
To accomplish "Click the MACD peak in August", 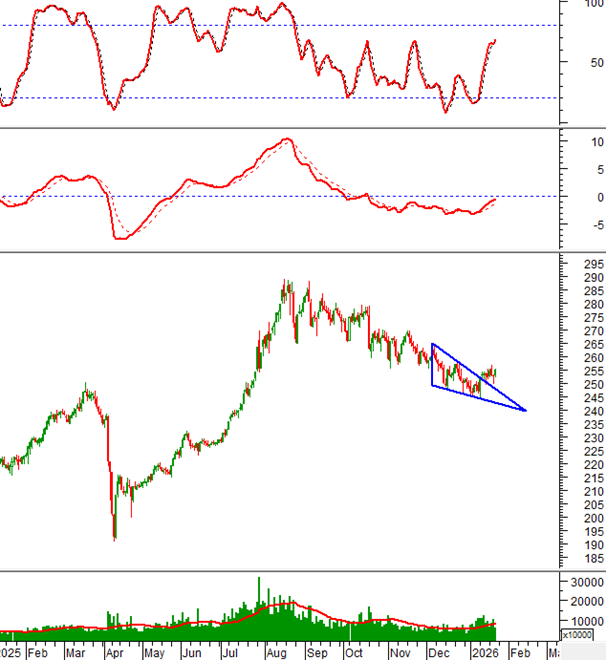I will (x=287, y=140).
